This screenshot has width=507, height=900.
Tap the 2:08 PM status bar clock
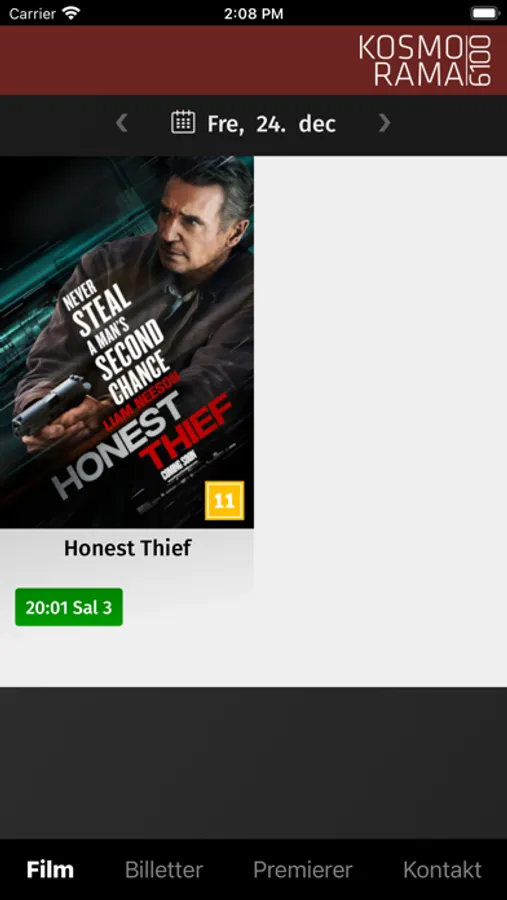coord(253,14)
